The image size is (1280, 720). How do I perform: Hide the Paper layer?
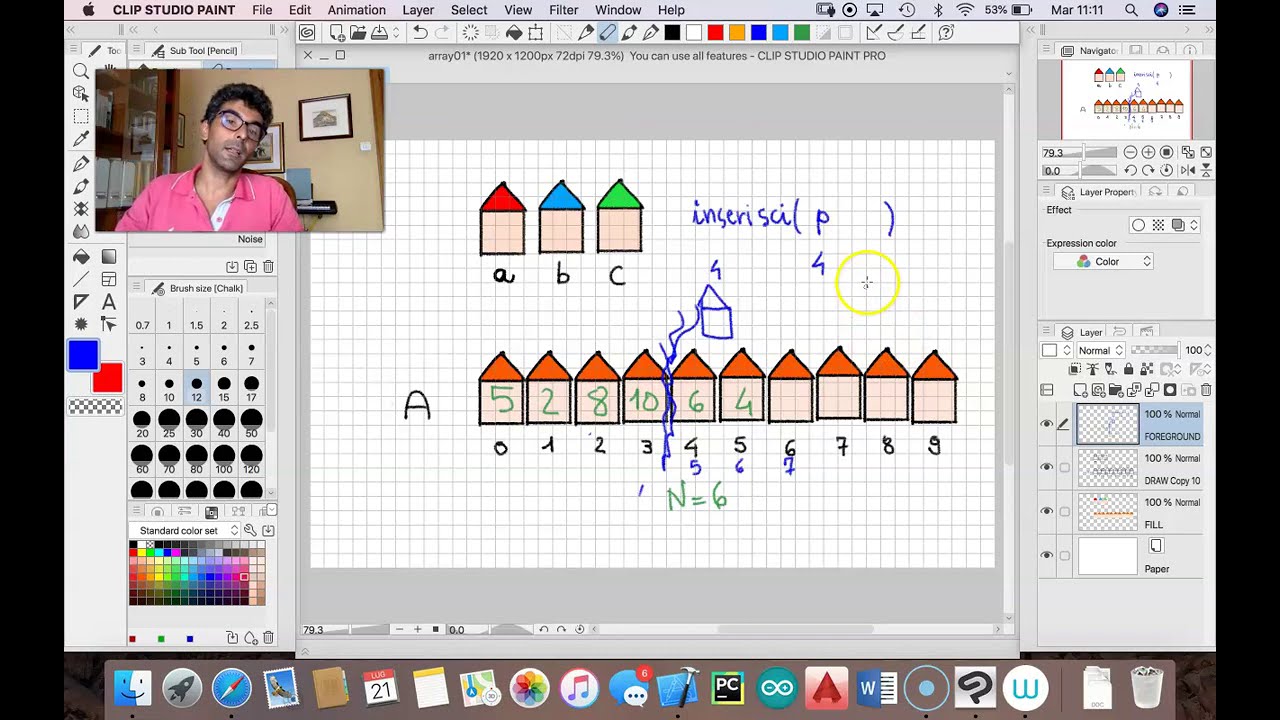point(1047,556)
